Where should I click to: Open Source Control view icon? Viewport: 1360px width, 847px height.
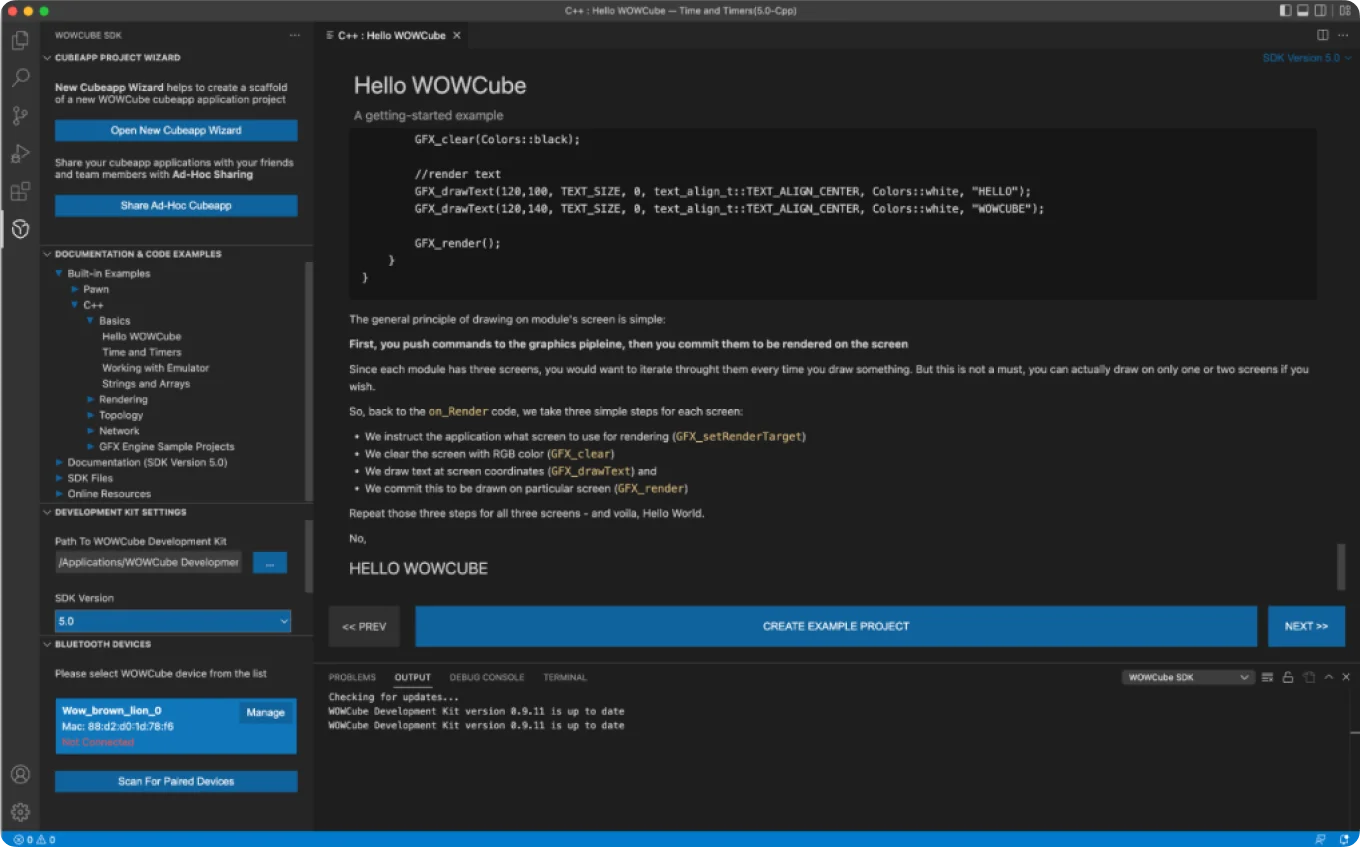pyautogui.click(x=20, y=116)
